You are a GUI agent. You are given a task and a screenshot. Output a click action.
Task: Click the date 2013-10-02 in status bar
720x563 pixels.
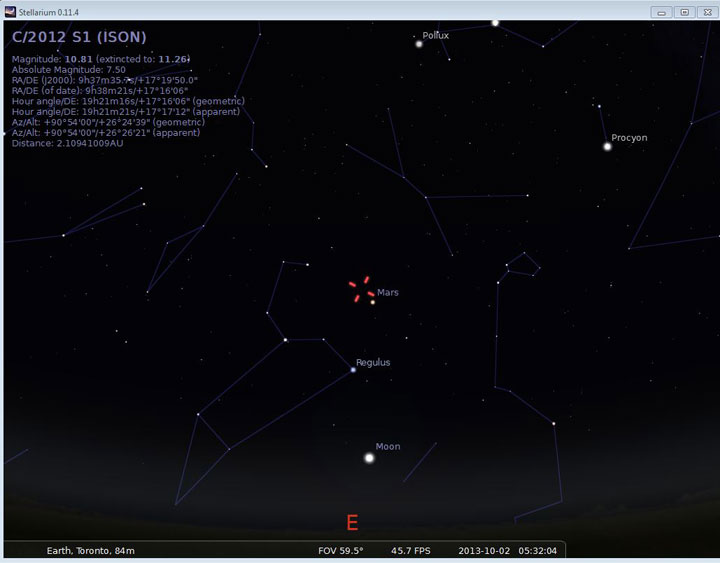click(484, 550)
